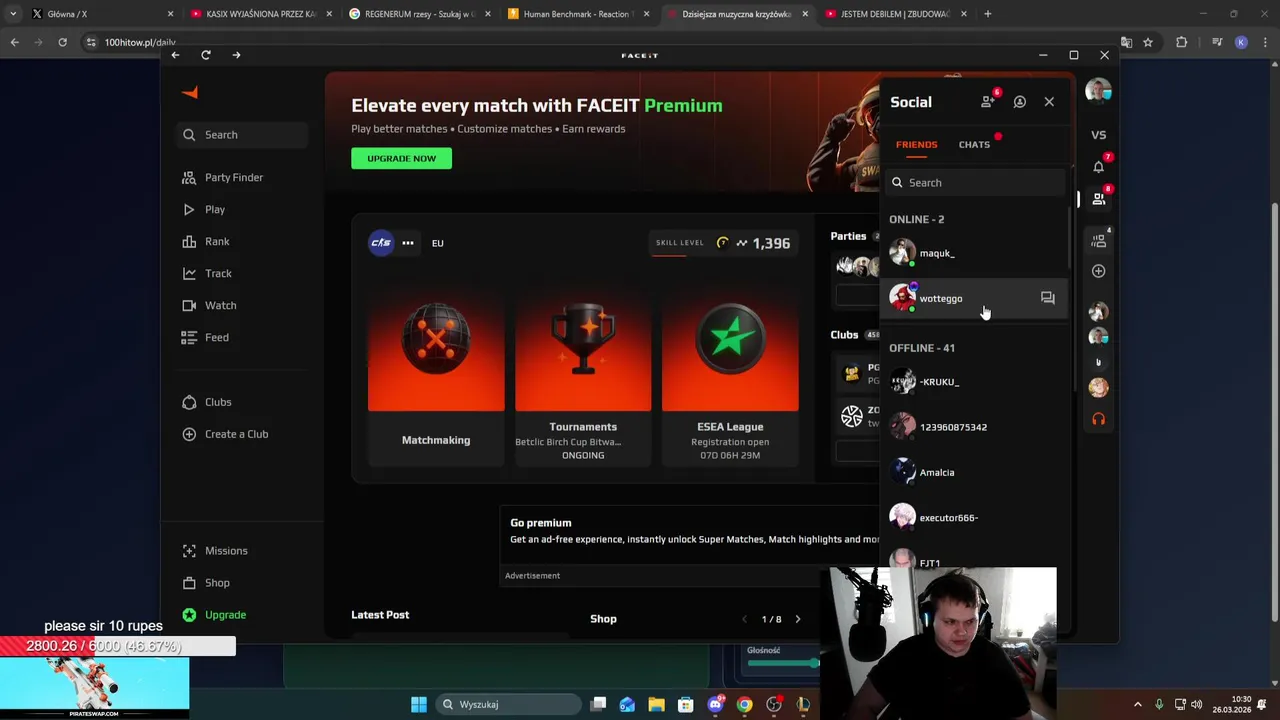1280x720 pixels.
Task: Click the UPGRADE NOW button
Action: tap(401, 158)
